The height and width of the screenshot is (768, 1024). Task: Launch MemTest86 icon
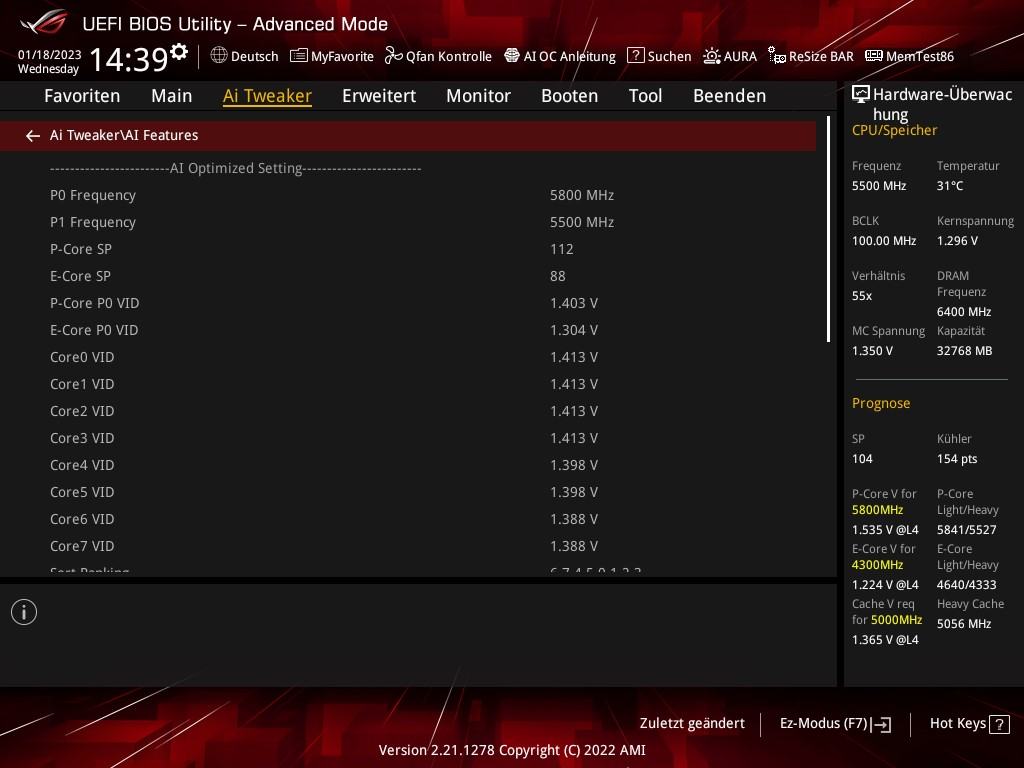click(874, 56)
